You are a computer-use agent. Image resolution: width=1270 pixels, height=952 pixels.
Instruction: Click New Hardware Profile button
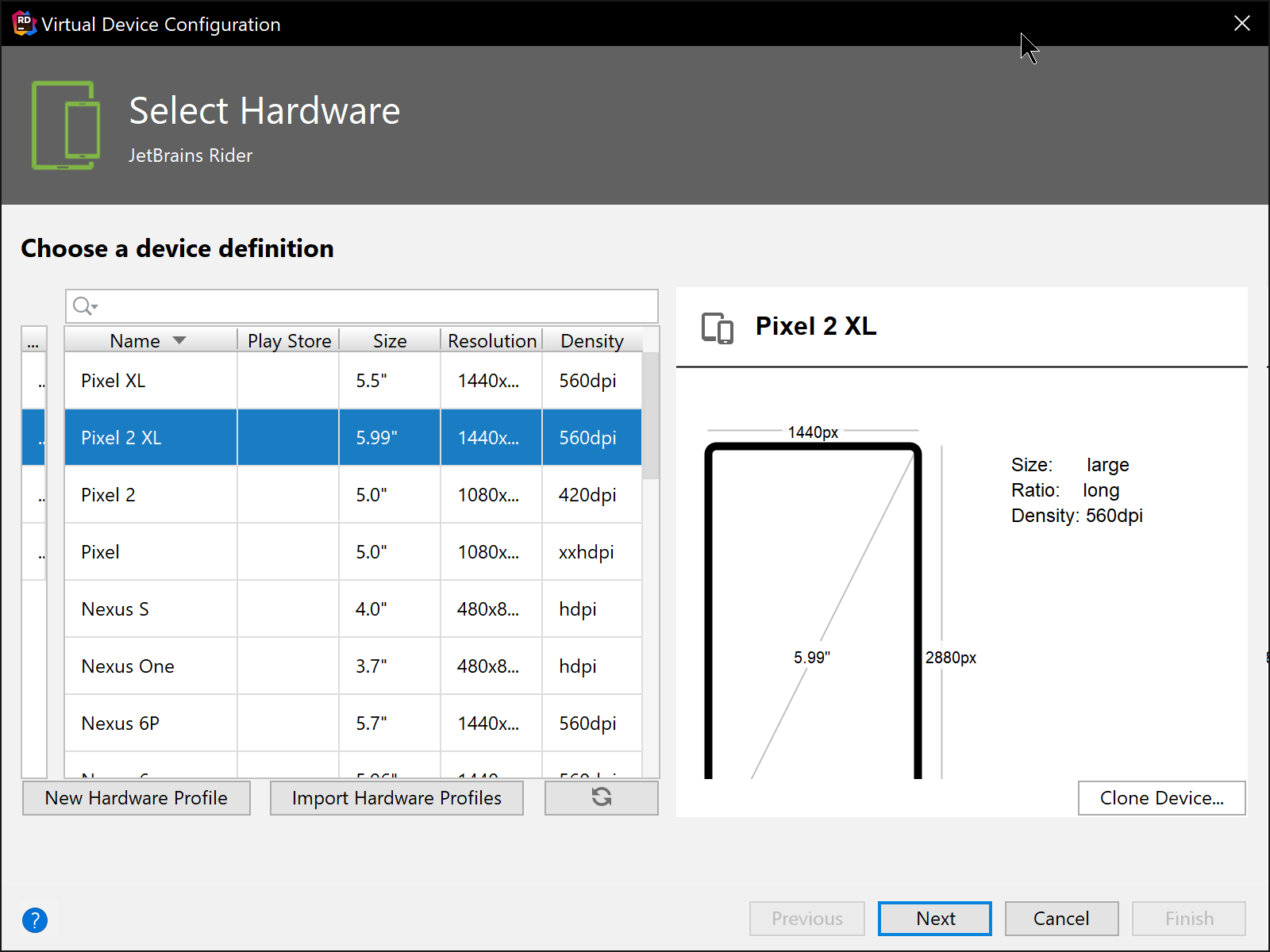tap(137, 798)
